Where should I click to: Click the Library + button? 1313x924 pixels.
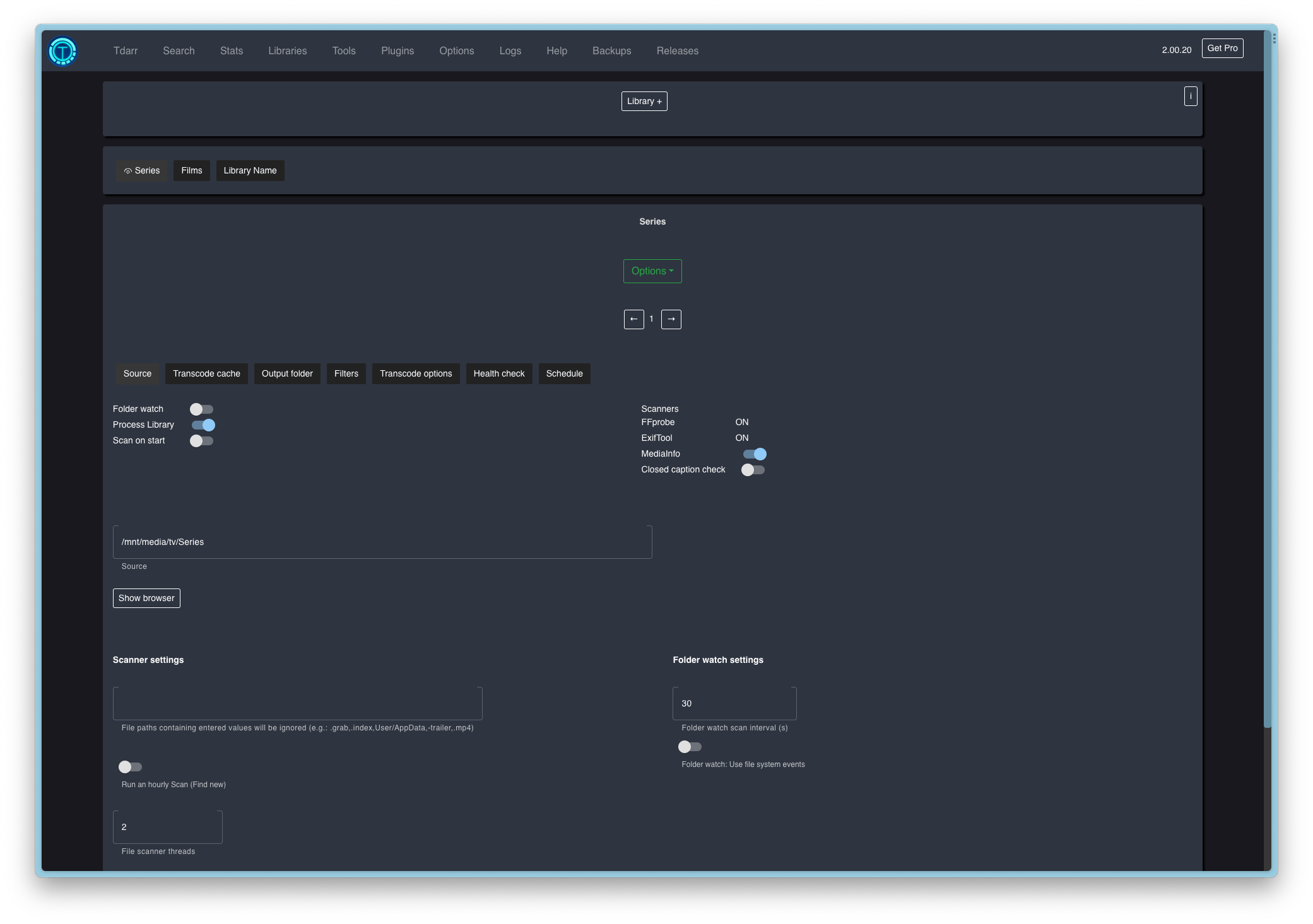[644, 102]
